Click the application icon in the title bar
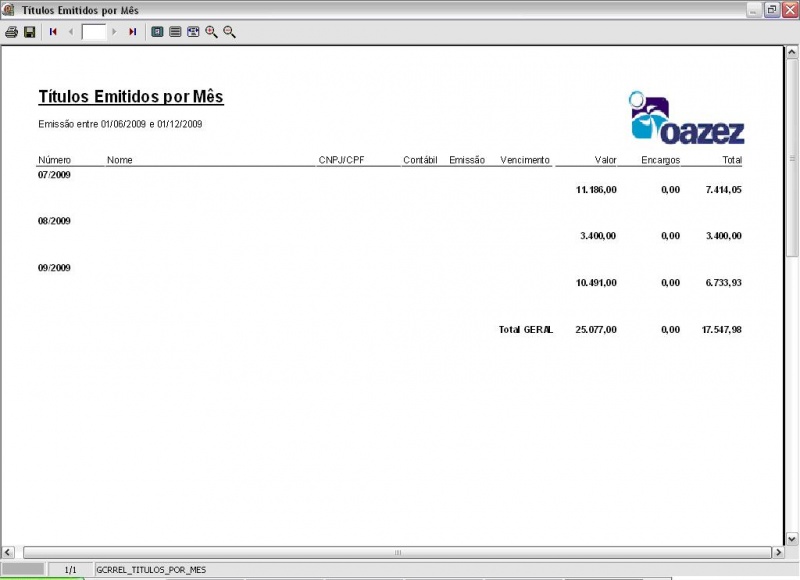The height and width of the screenshot is (580, 800). click(8, 10)
